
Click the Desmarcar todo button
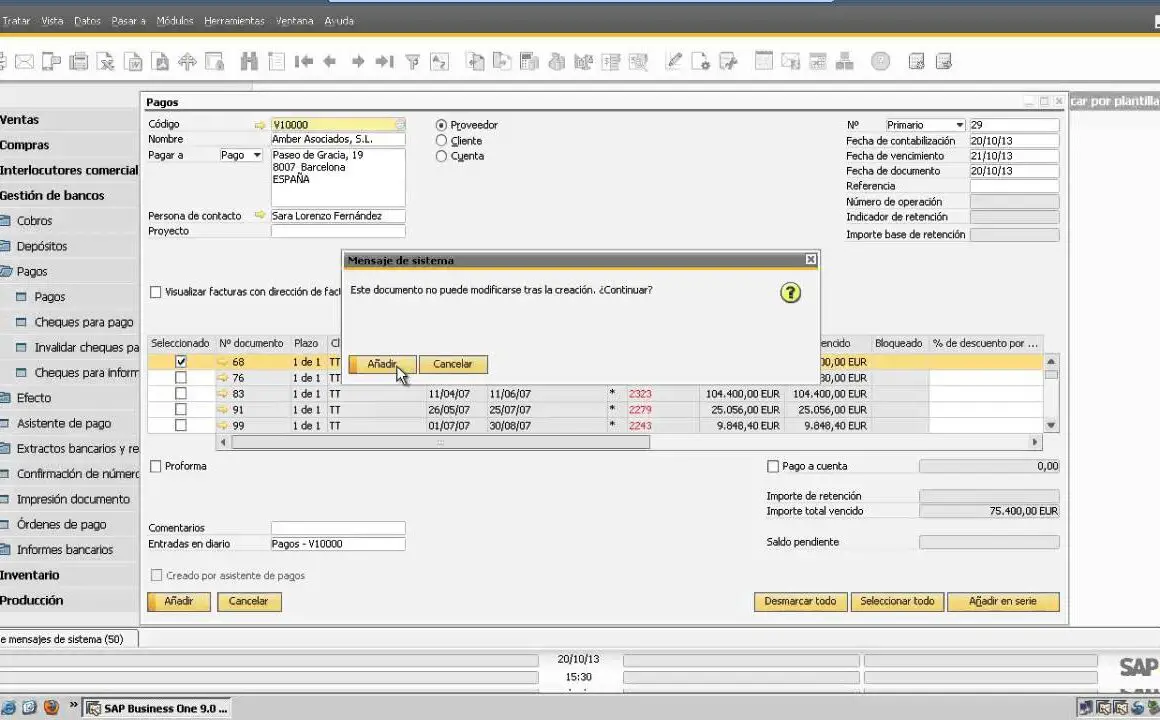[800, 602]
